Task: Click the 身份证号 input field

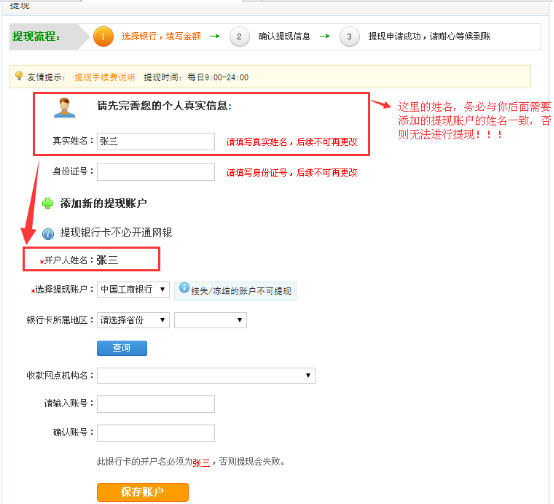Action: tap(156, 172)
